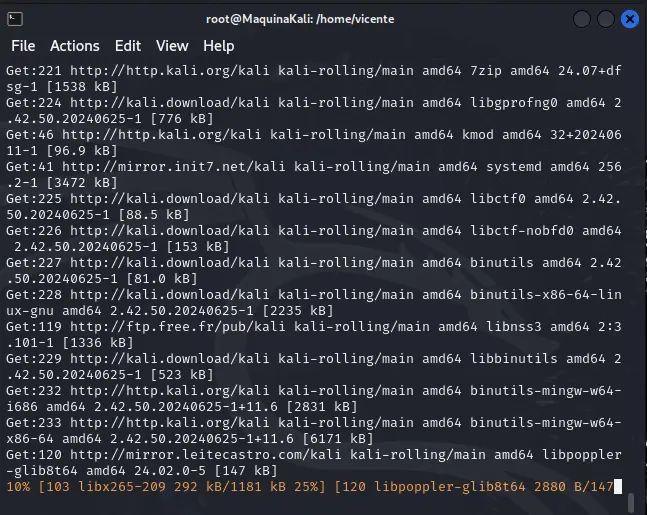Click the Get:227 binutils line
Screen dimensions: 647x515
314,270
